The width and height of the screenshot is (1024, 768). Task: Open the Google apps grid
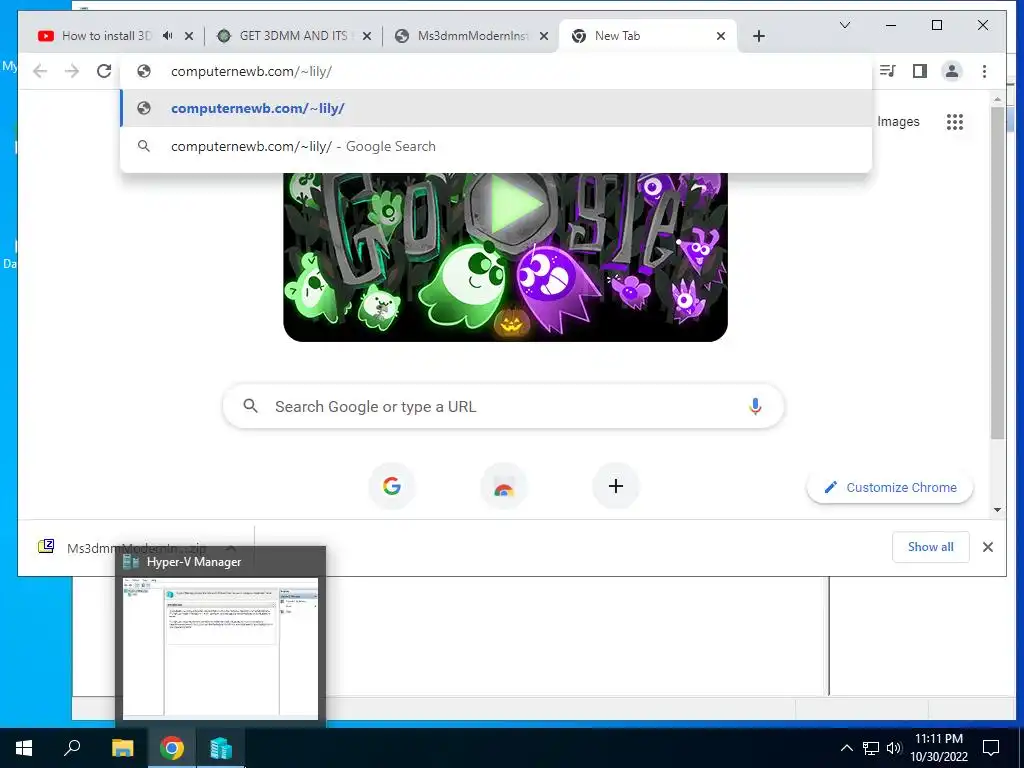tap(955, 121)
